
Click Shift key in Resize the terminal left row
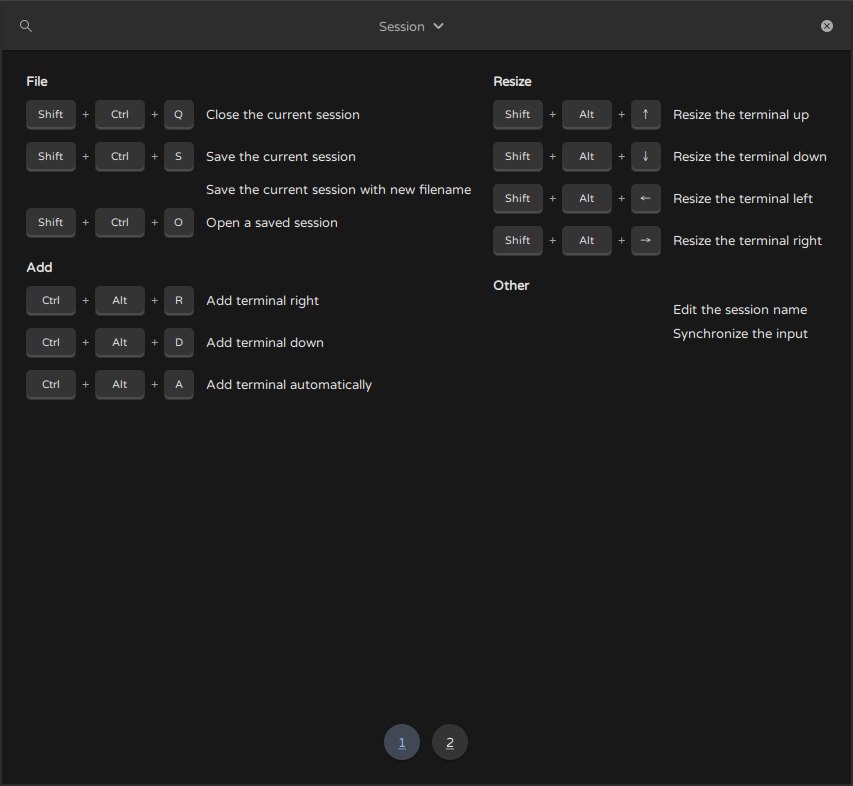pos(517,198)
